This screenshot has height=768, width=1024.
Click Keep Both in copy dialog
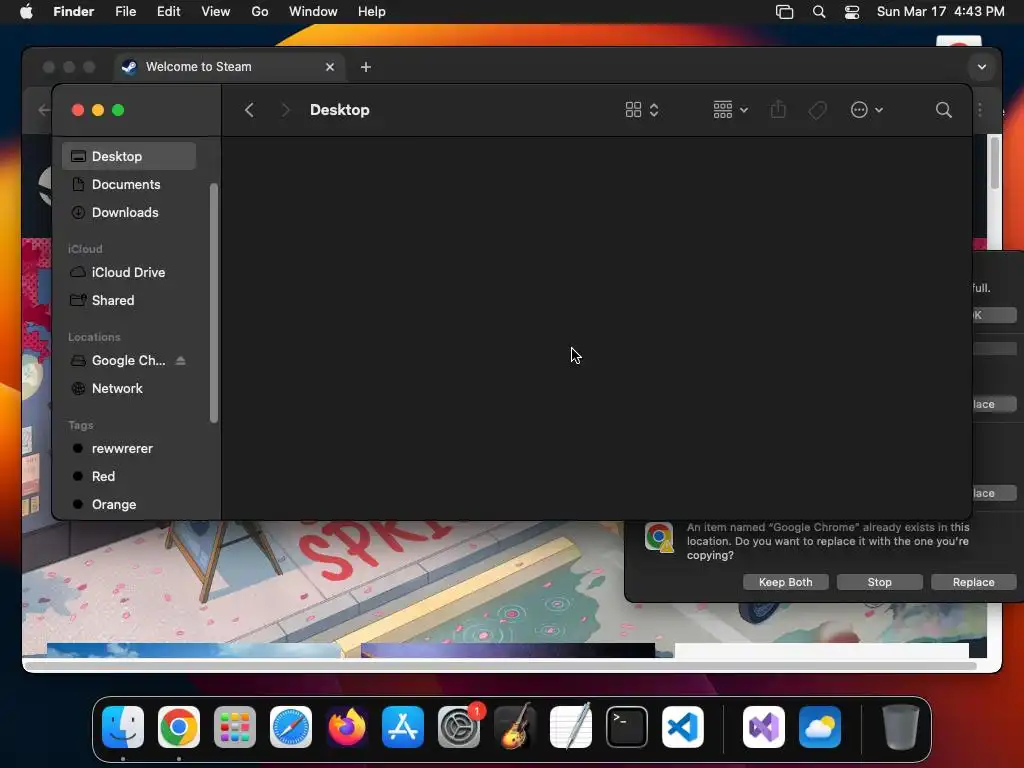pyautogui.click(x=786, y=582)
